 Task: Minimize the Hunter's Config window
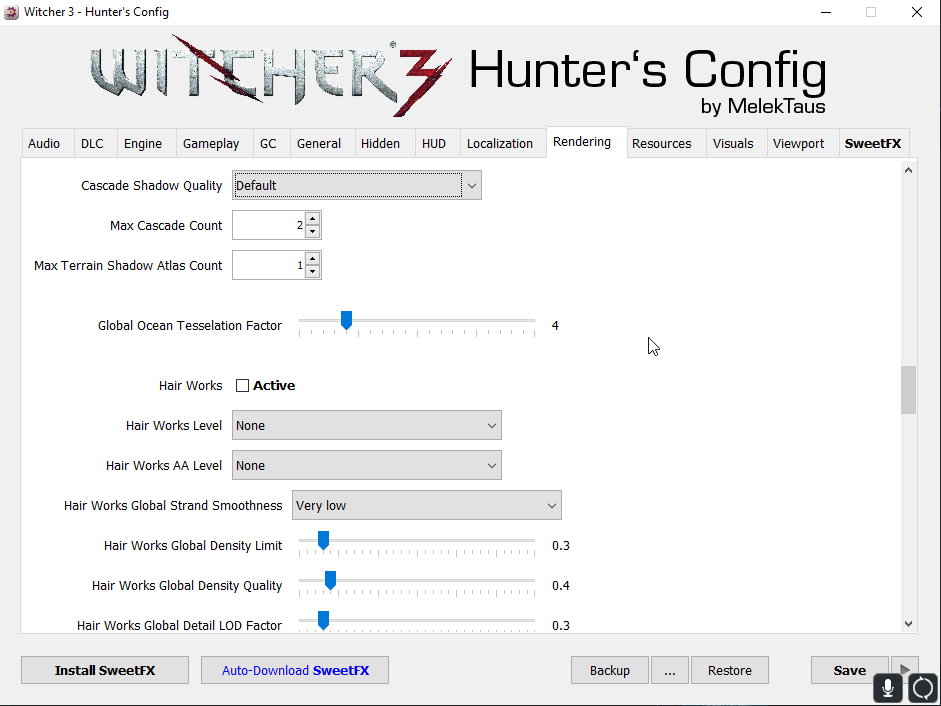pos(826,12)
